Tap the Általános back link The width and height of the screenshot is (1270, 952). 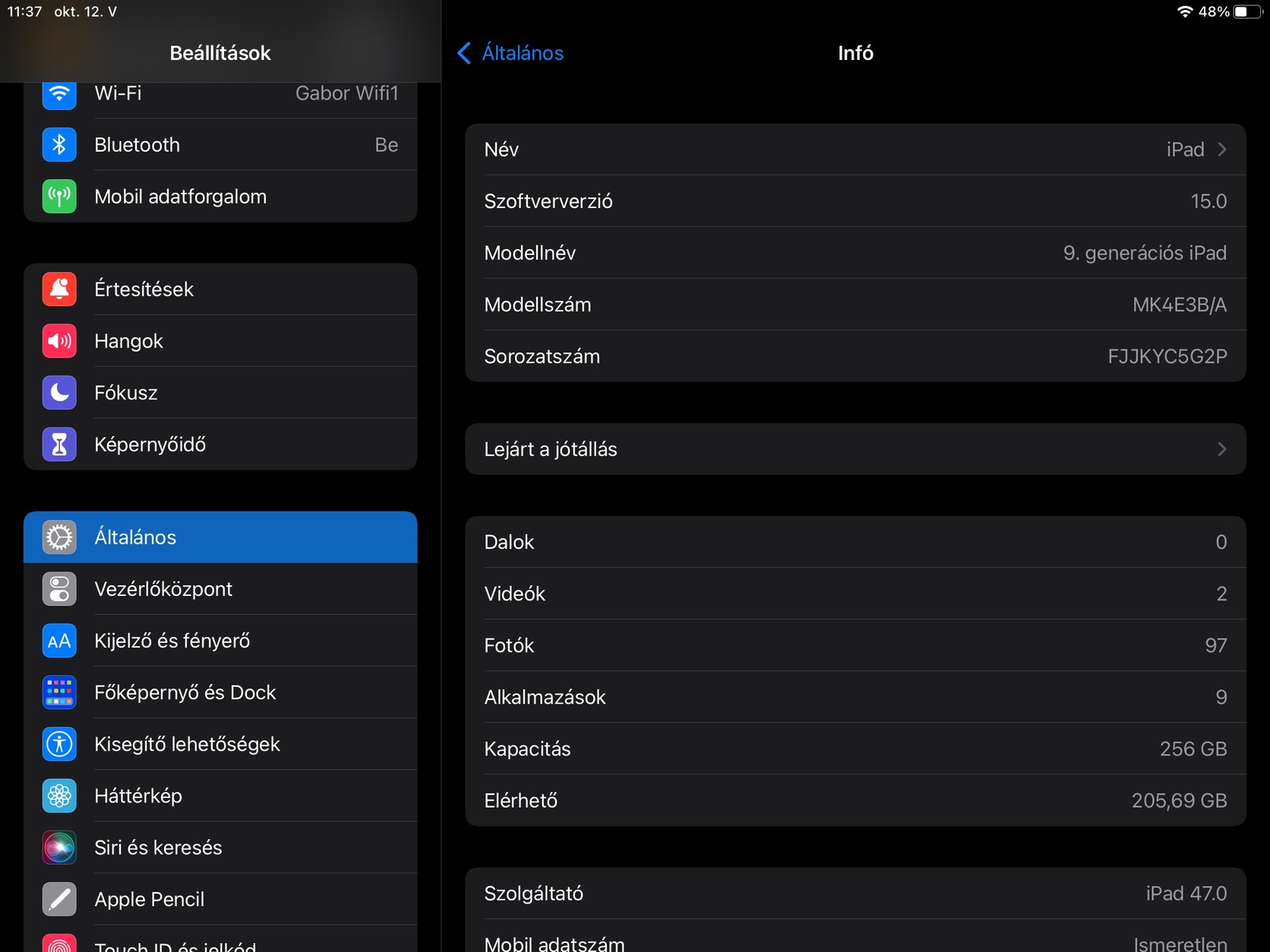coord(523,53)
